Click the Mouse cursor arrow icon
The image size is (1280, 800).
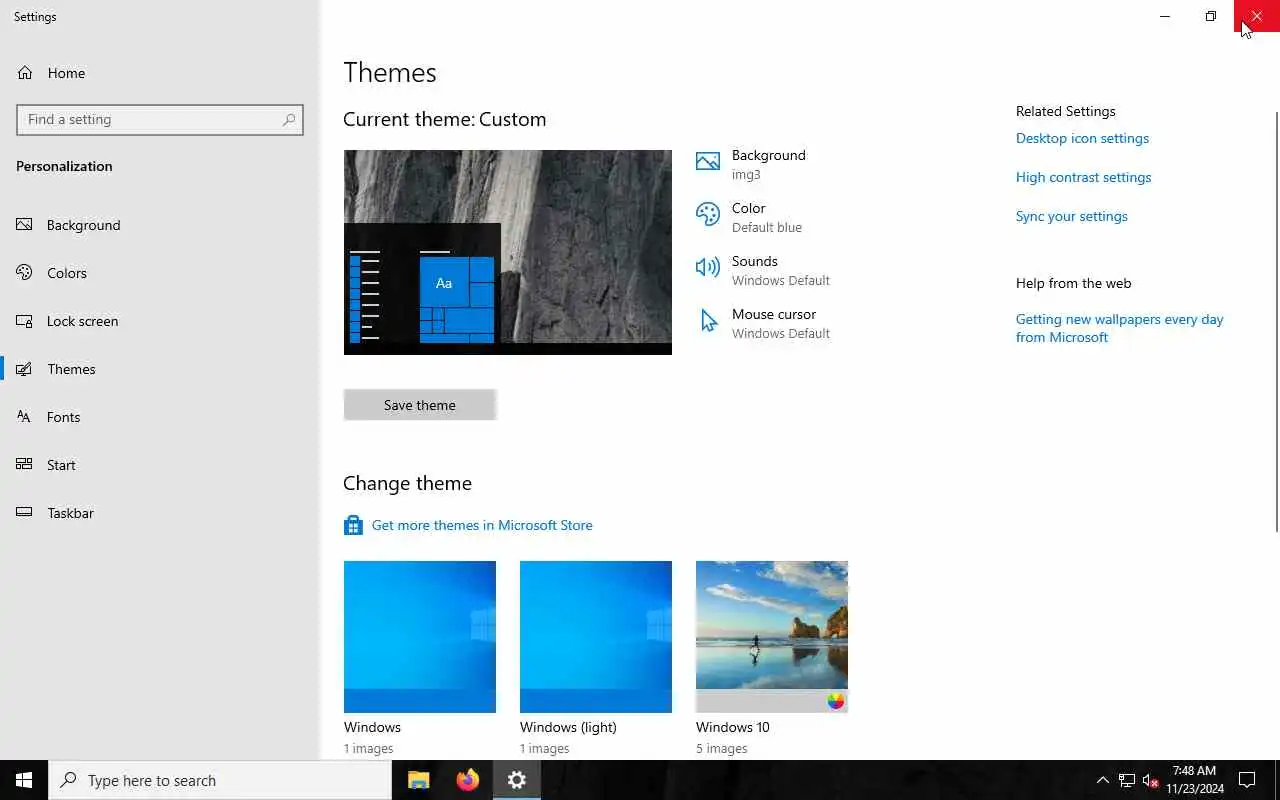[x=709, y=320]
